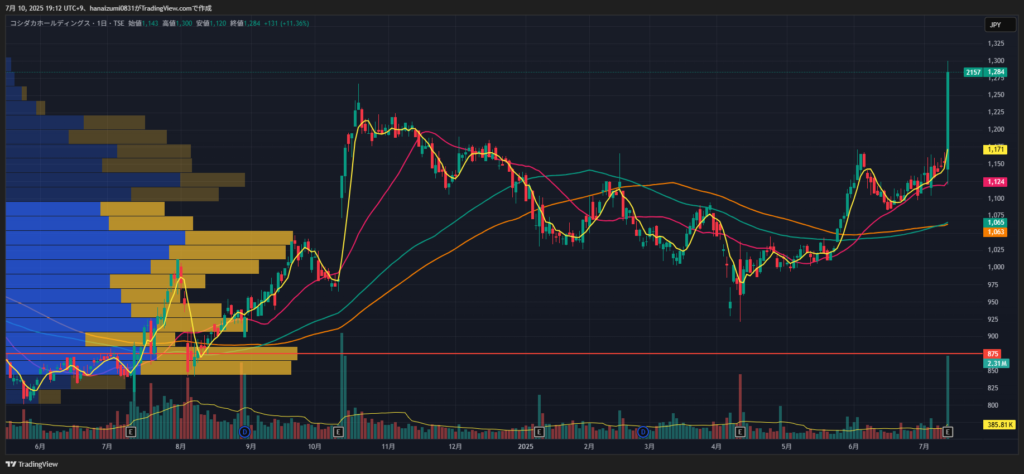Open the dividend marker D before 9月
This screenshot has width=1024, height=474.
click(245, 432)
